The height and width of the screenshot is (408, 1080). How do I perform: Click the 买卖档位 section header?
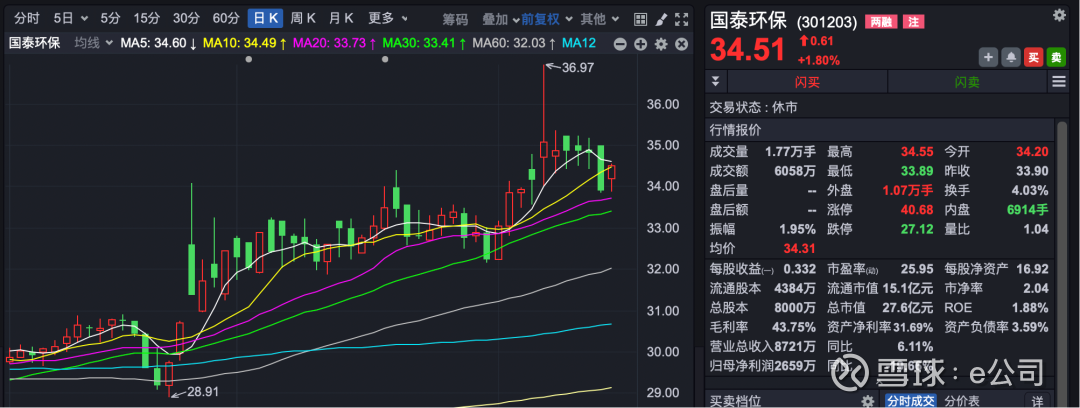736,400
